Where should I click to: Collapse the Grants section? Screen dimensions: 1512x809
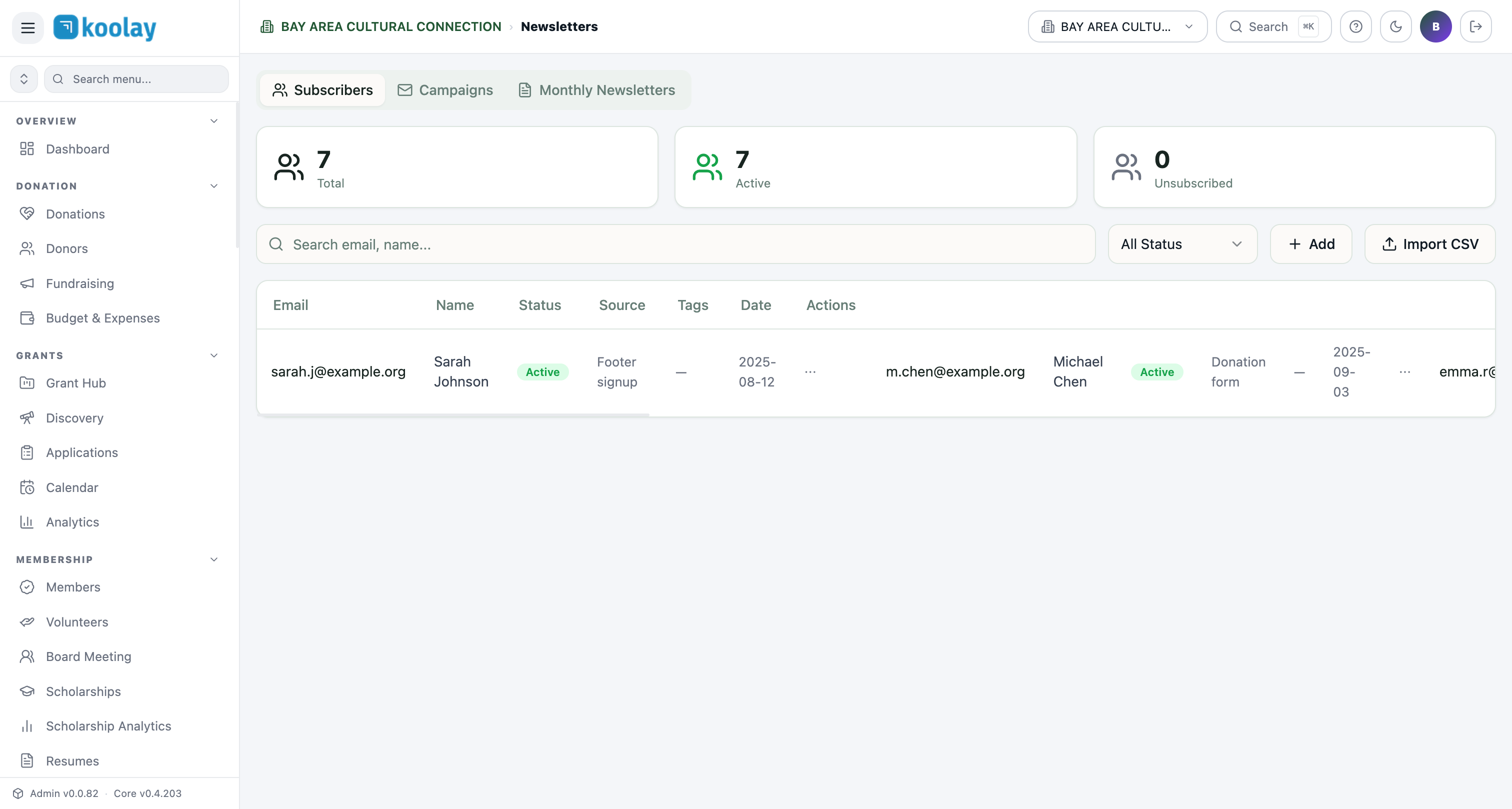coord(214,355)
